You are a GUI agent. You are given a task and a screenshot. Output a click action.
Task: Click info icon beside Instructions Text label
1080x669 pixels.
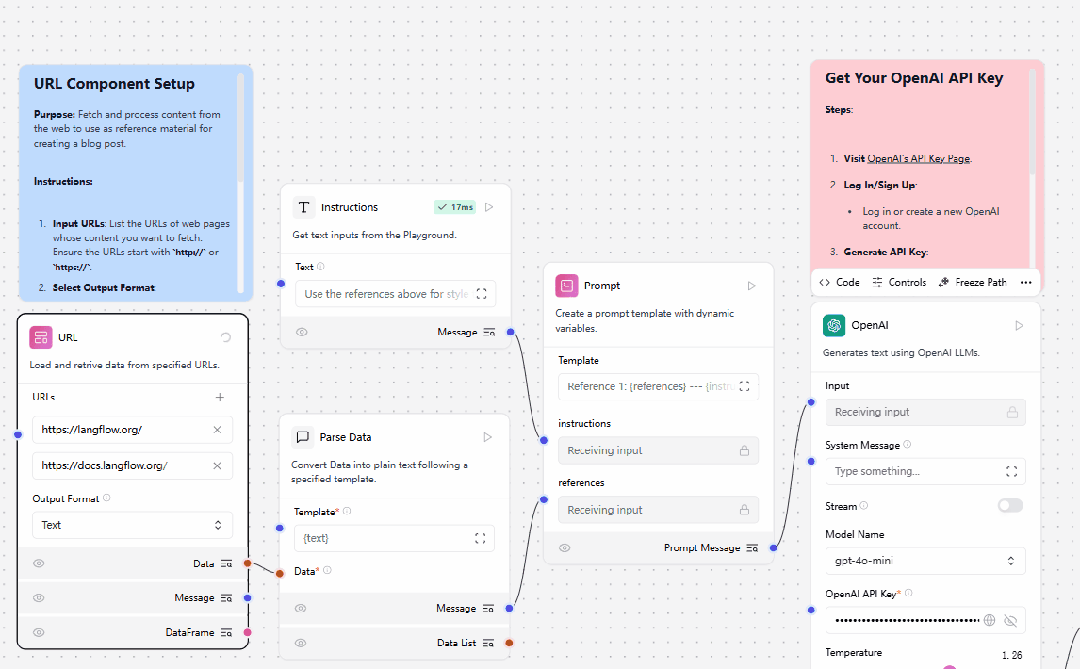click(x=321, y=267)
